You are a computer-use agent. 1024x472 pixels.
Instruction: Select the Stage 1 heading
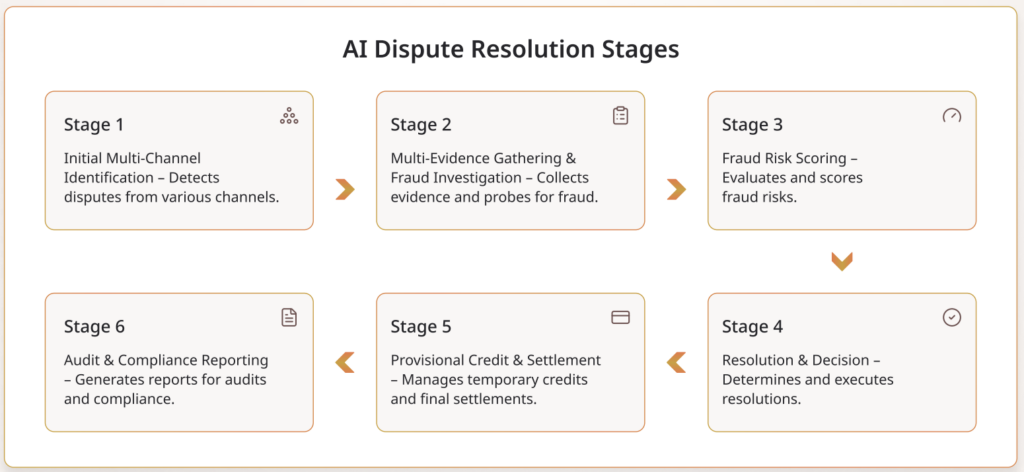[x=94, y=125]
